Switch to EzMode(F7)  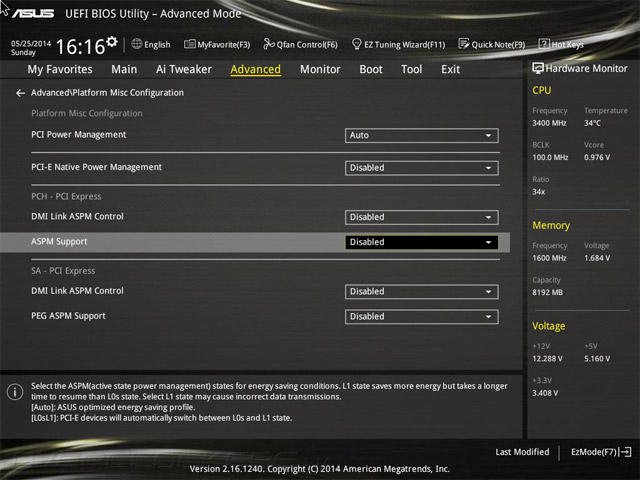[x=594, y=452]
